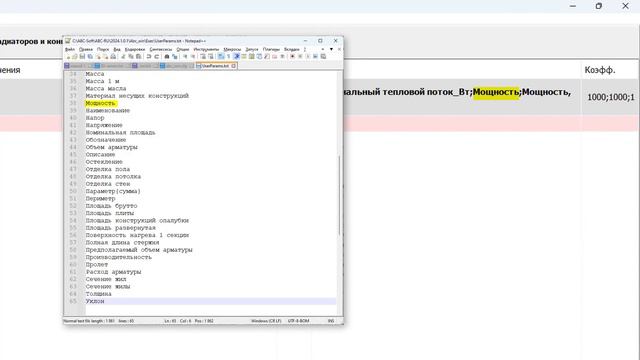The width and height of the screenshot is (640, 360).
Task: Click the stop macro recording icon
Action: point(300,56)
